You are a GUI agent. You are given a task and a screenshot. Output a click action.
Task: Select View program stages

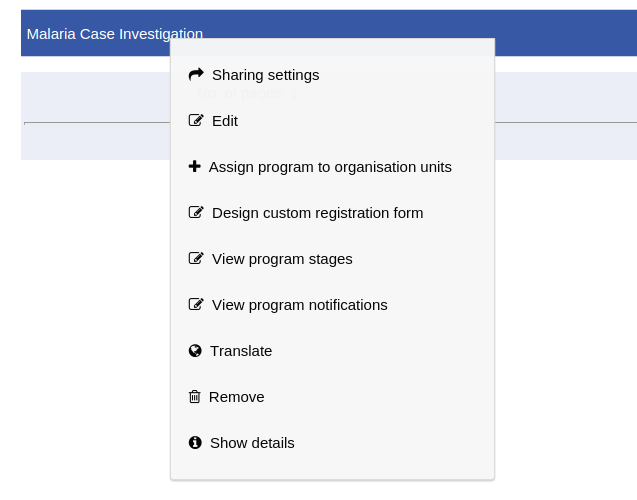pos(282,259)
